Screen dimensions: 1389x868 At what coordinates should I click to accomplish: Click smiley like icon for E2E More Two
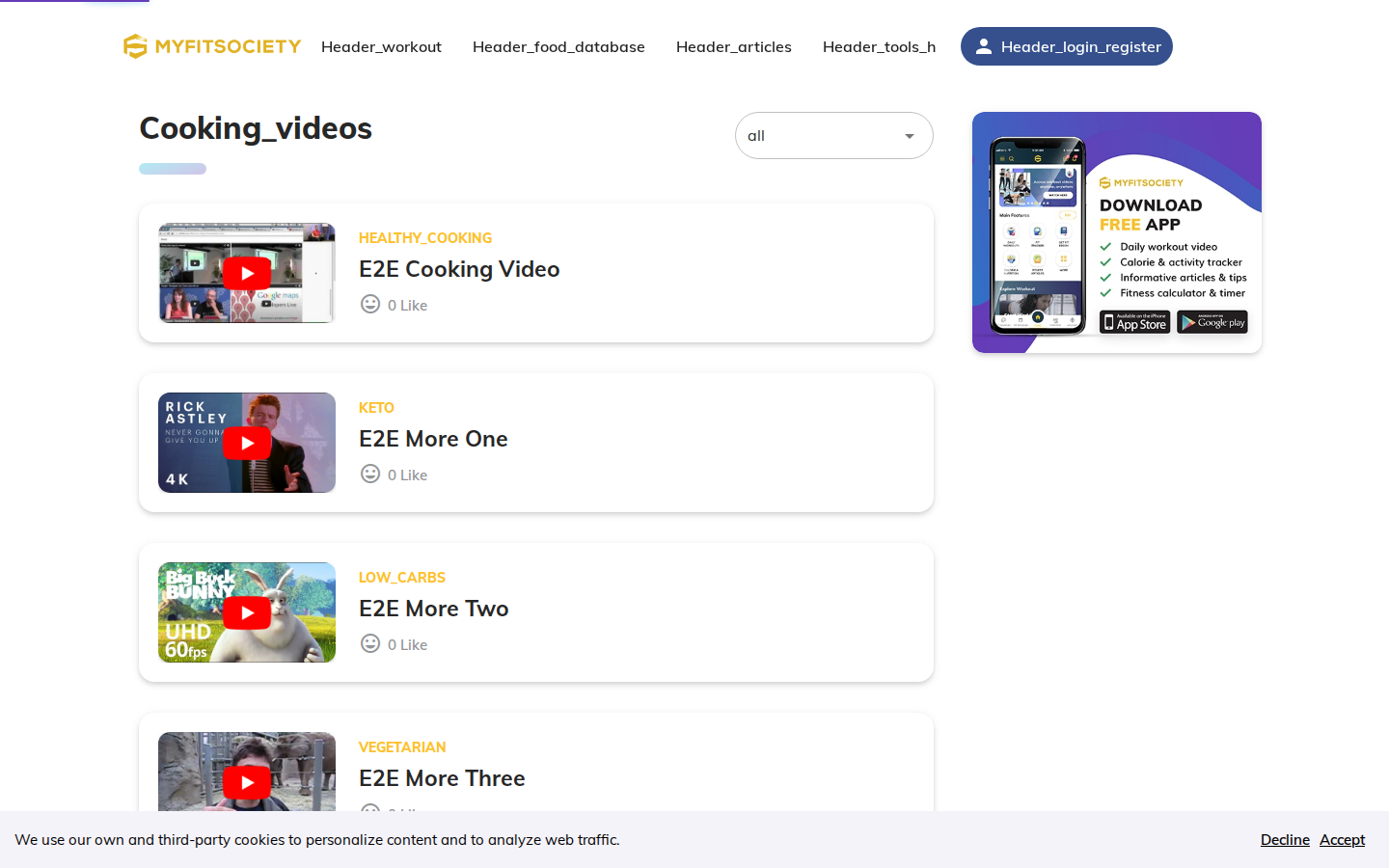pos(370,643)
